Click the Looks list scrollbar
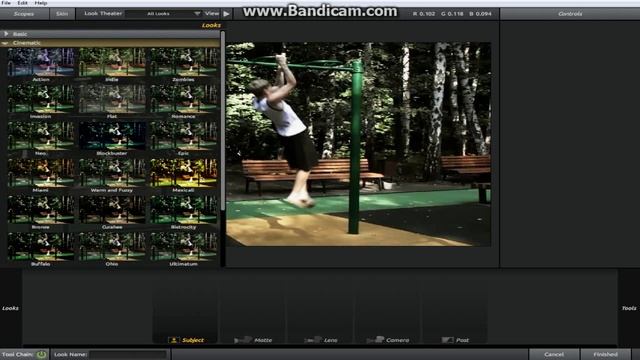 click(x=223, y=122)
